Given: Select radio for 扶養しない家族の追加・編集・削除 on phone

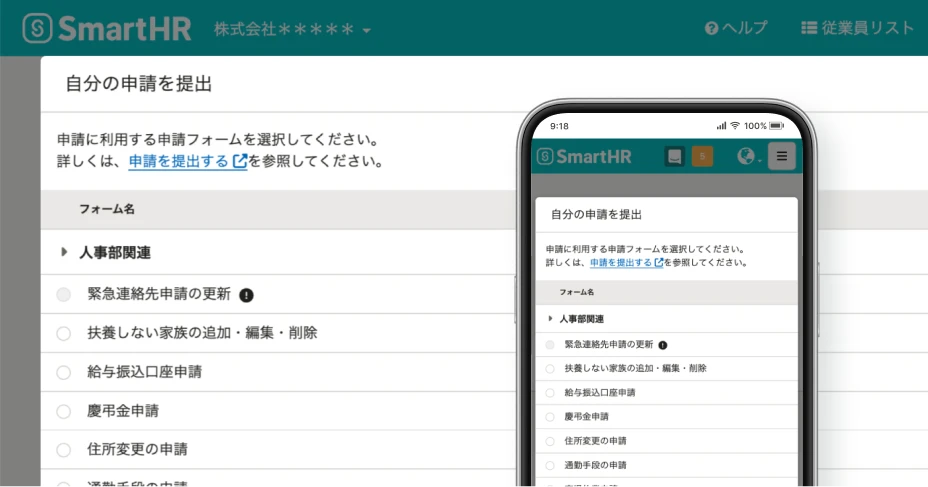Looking at the screenshot, I should (x=550, y=369).
